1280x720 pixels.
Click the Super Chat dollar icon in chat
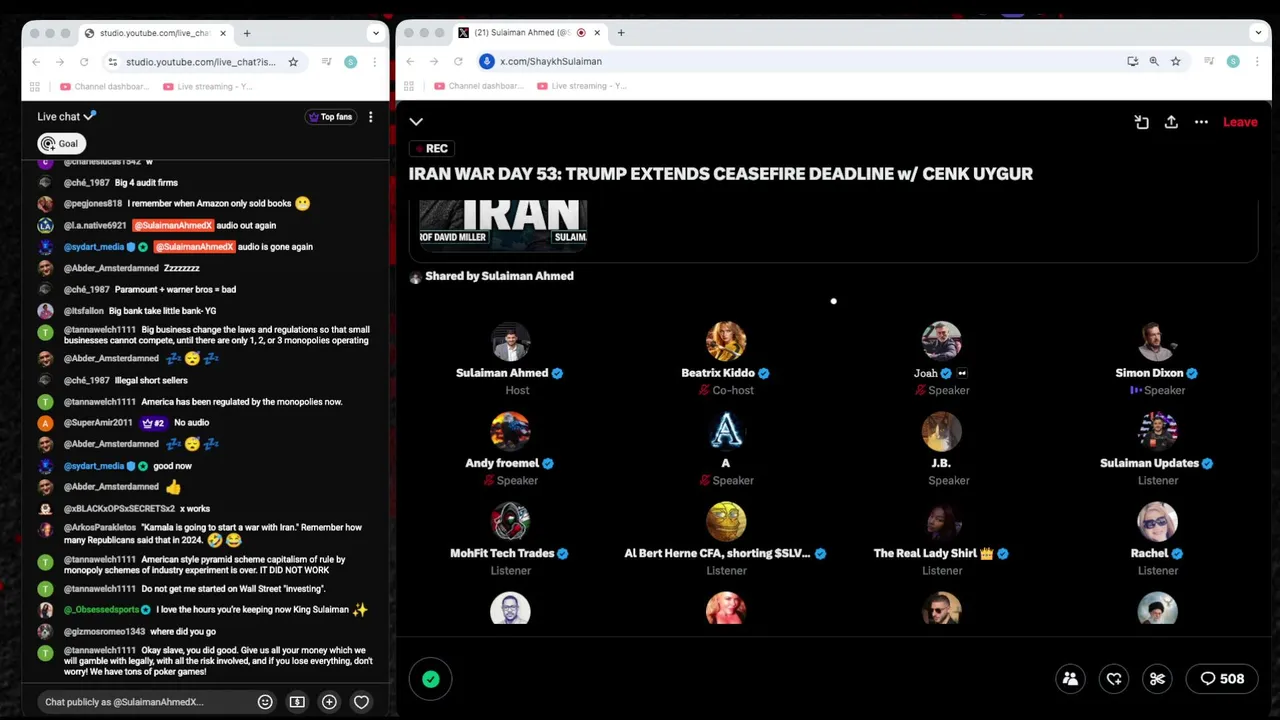(x=297, y=702)
